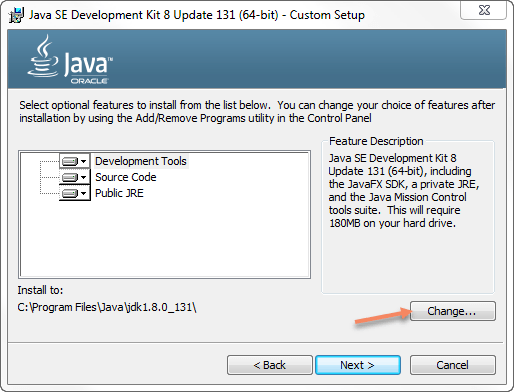Click the hard drive icon beside Public JRE
Viewport: 514px width, 392px height.
pyautogui.click(x=70, y=193)
